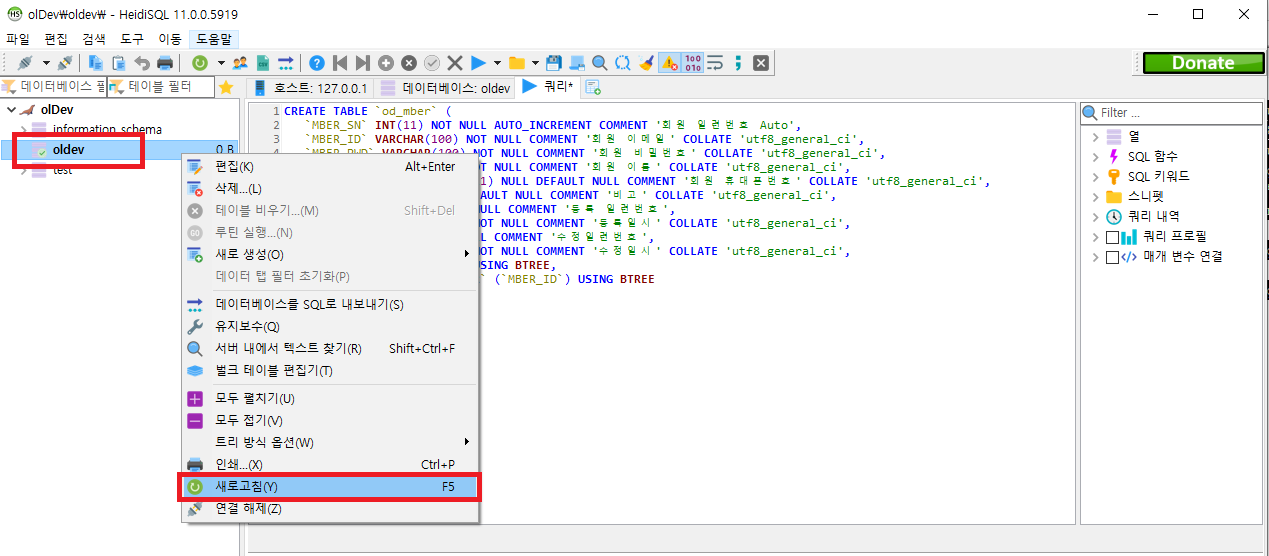Image resolution: width=1269 pixels, height=556 pixels.
Task: Expand the SQL 키워드 helper node
Action: coord(1095,176)
